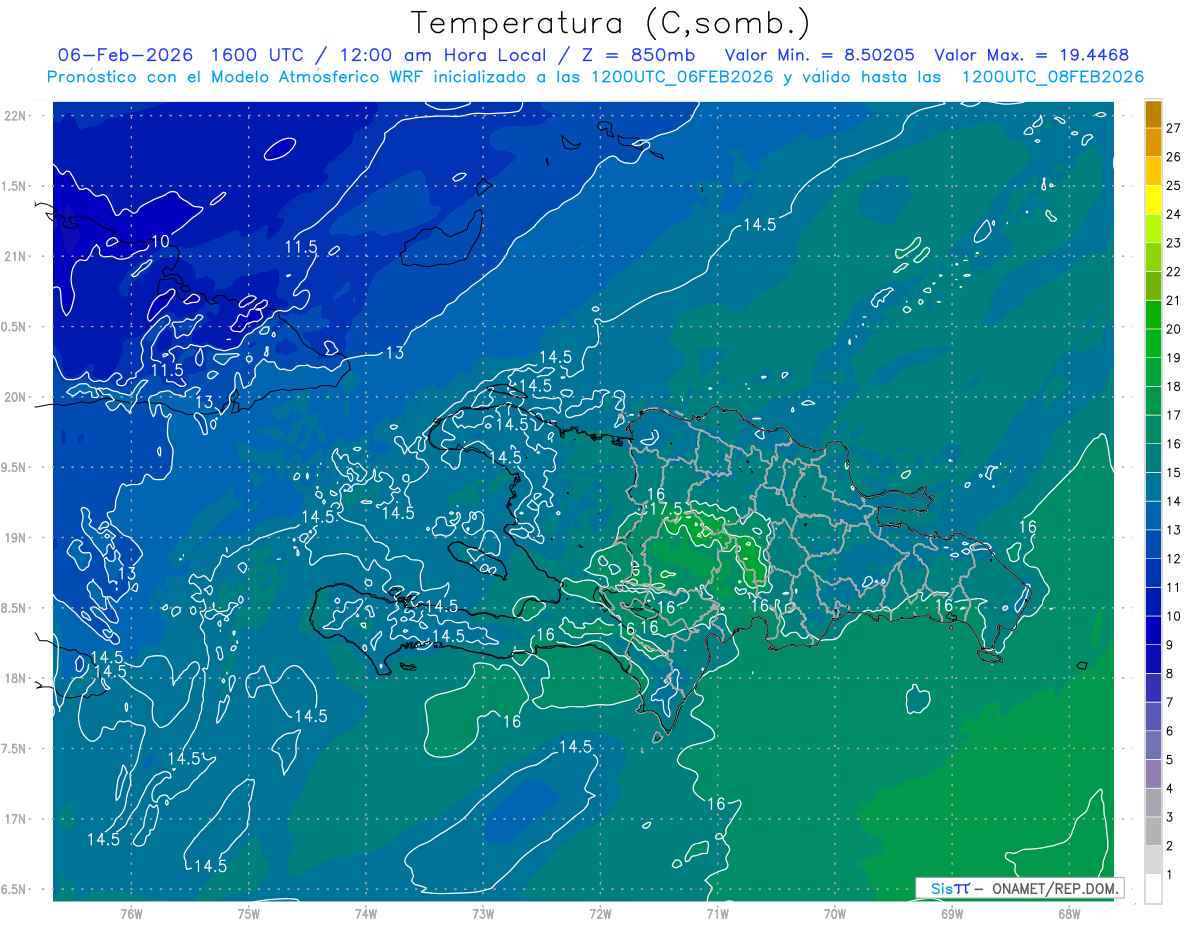Click the yellow swatch on the color scale
Image resolution: width=1200 pixels, height=927 pixels.
tap(1153, 199)
